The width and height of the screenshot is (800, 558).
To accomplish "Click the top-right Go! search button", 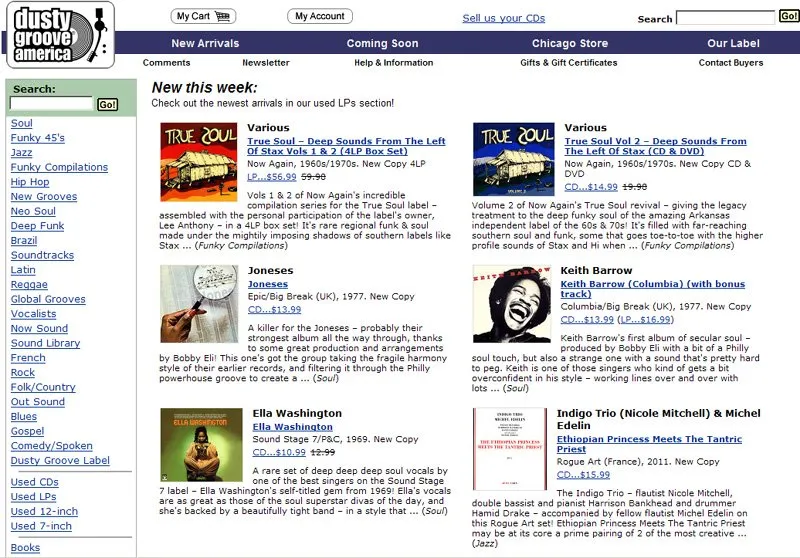I will [x=789, y=16].
